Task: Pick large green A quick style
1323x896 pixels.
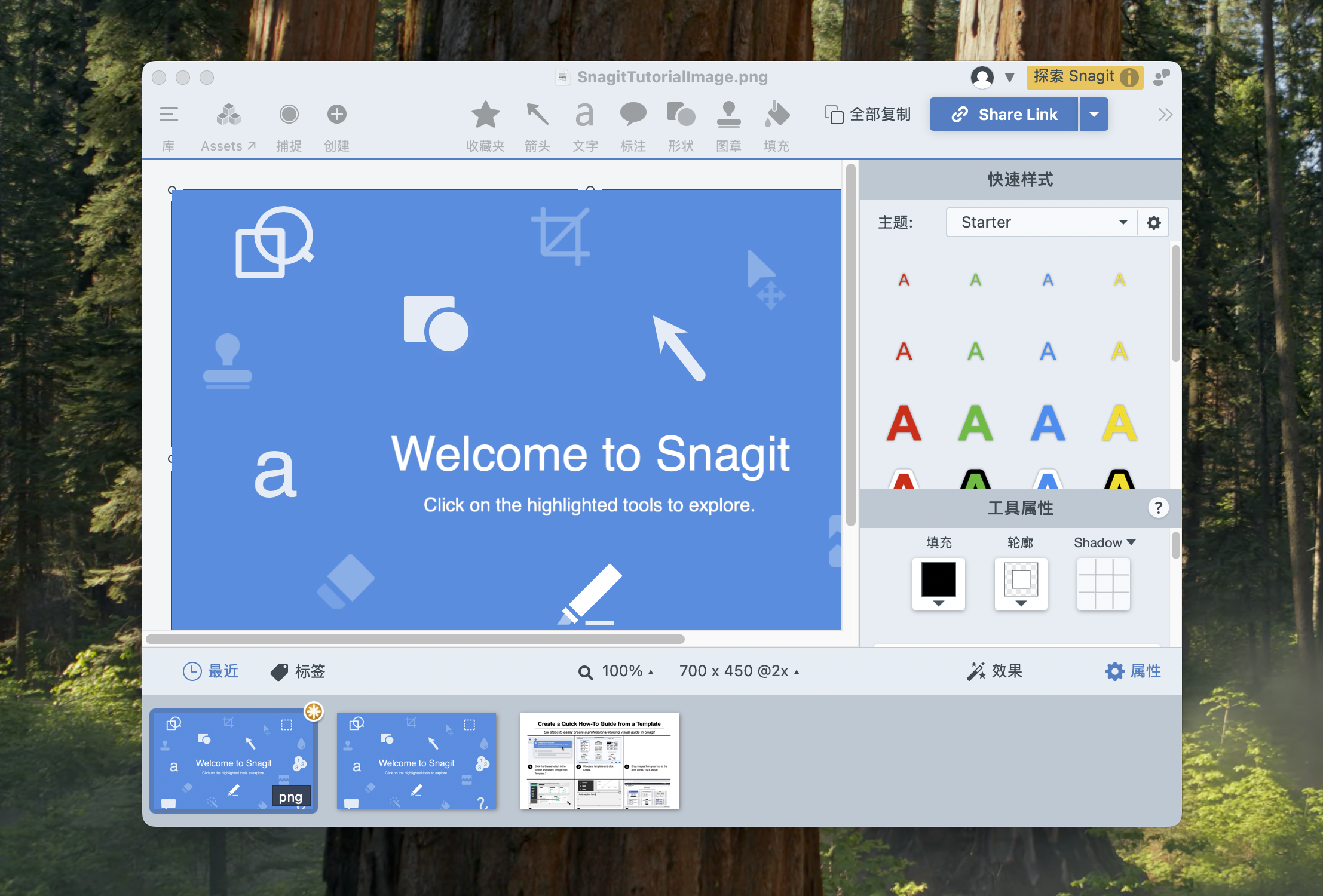Action: (976, 423)
